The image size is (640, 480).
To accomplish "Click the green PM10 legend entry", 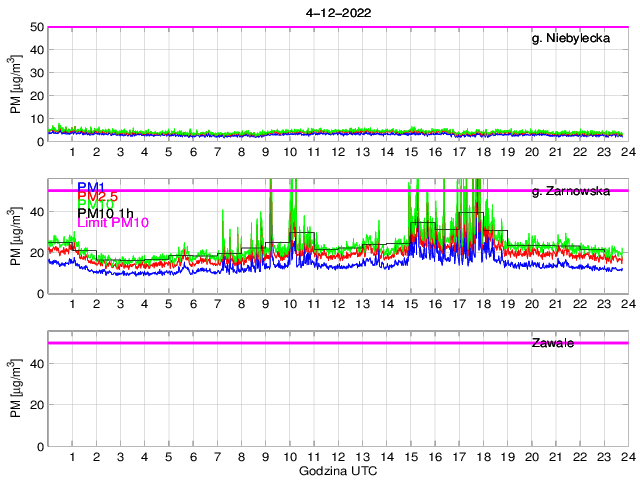I will coord(95,204).
